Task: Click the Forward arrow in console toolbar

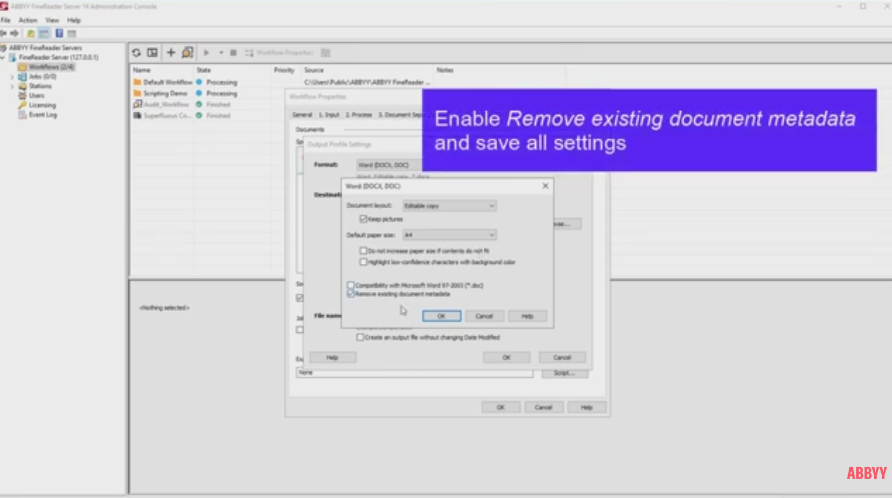Action: pos(15,34)
